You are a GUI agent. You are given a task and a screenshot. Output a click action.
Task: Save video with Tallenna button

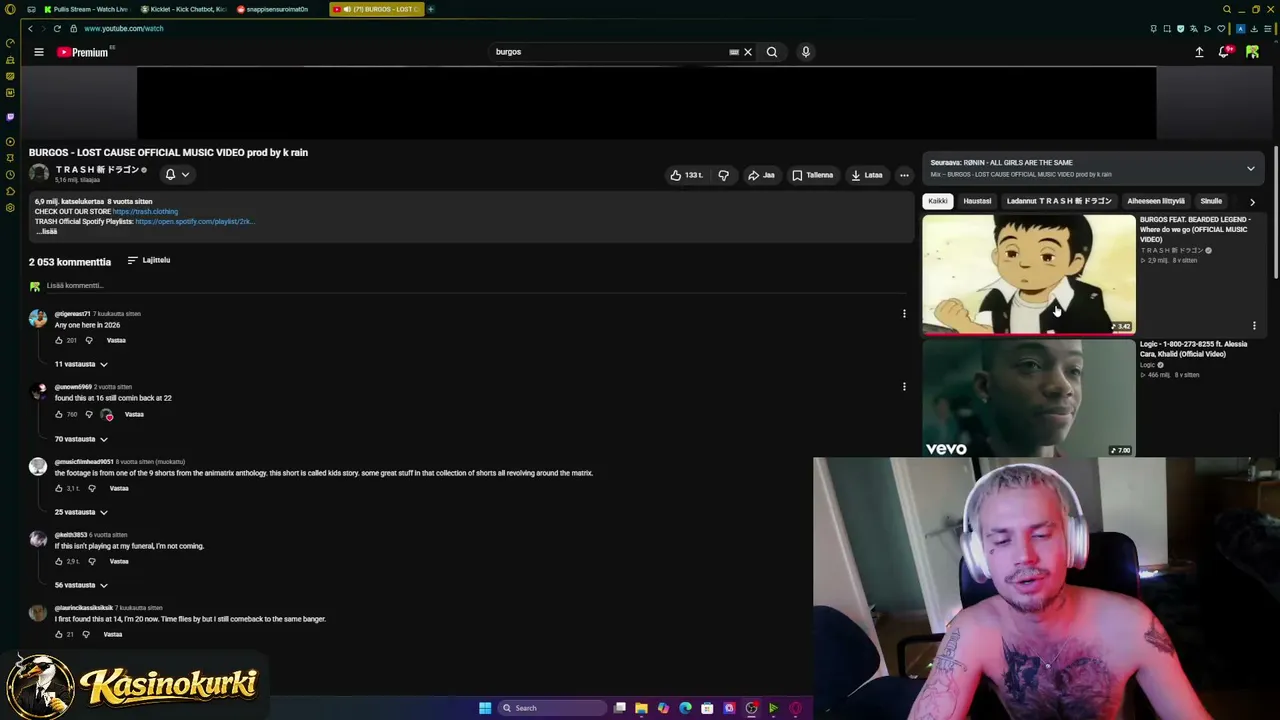coord(812,175)
